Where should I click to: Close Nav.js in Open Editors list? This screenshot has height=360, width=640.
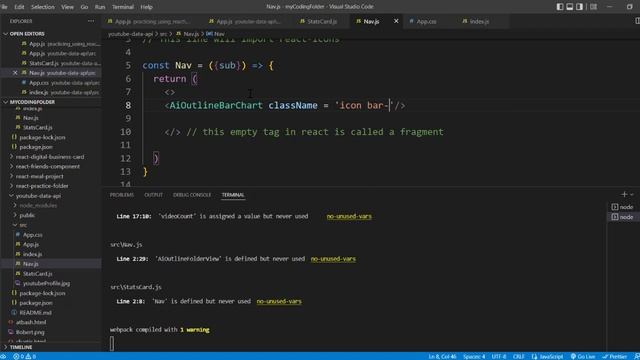(x=15, y=73)
